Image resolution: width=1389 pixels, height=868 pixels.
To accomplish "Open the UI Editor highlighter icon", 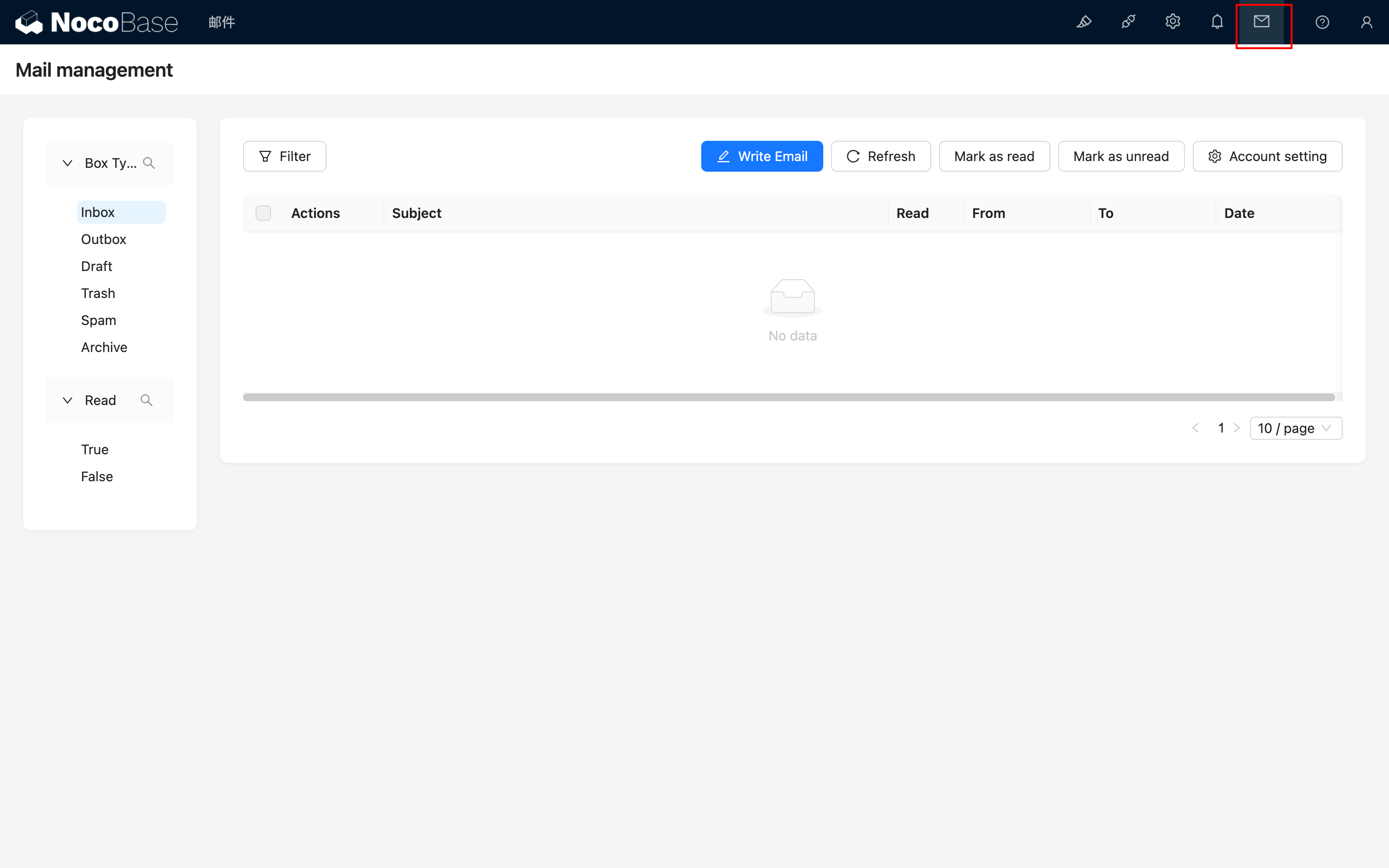I will tap(1084, 22).
